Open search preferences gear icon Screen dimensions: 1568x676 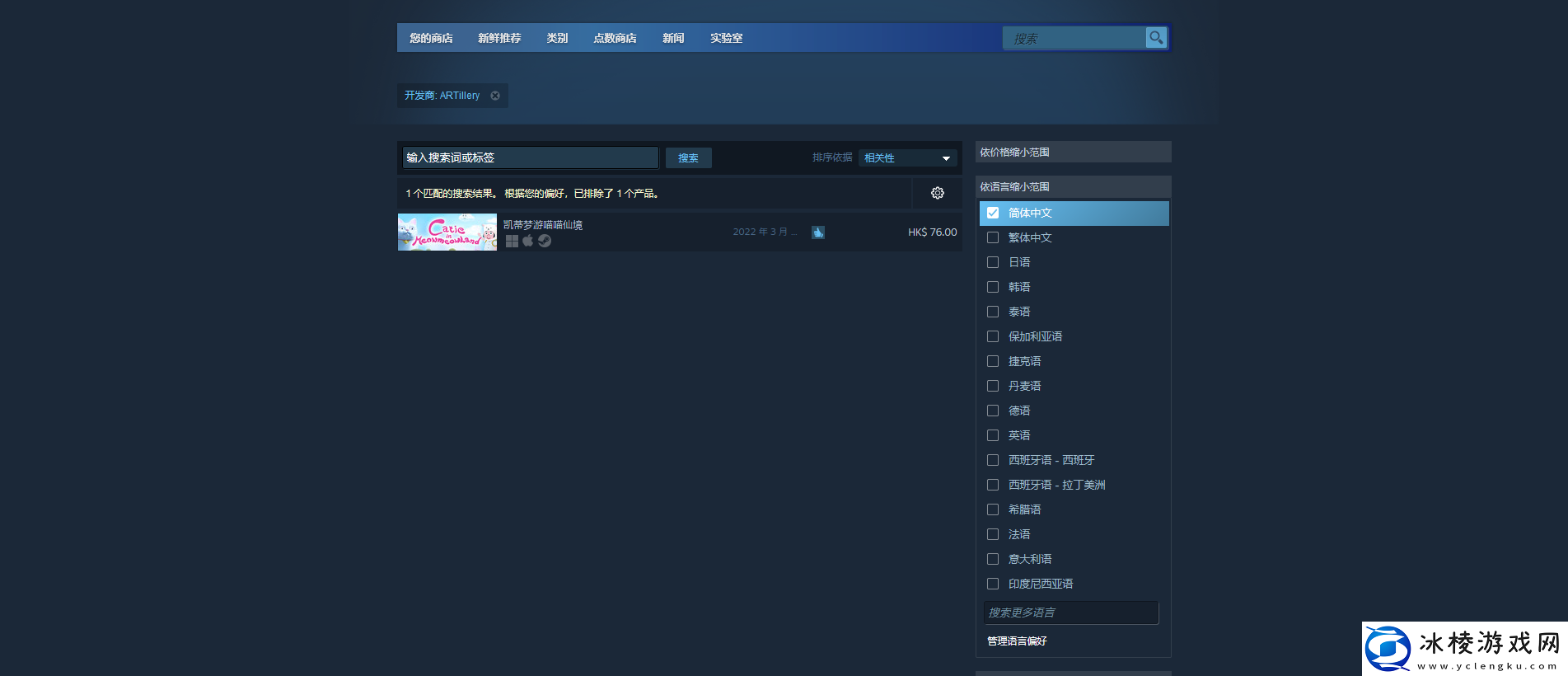click(938, 193)
